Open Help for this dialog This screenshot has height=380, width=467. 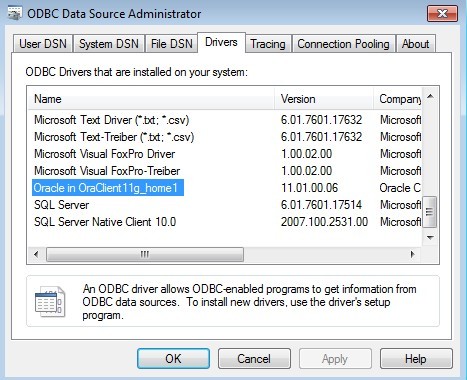416,359
